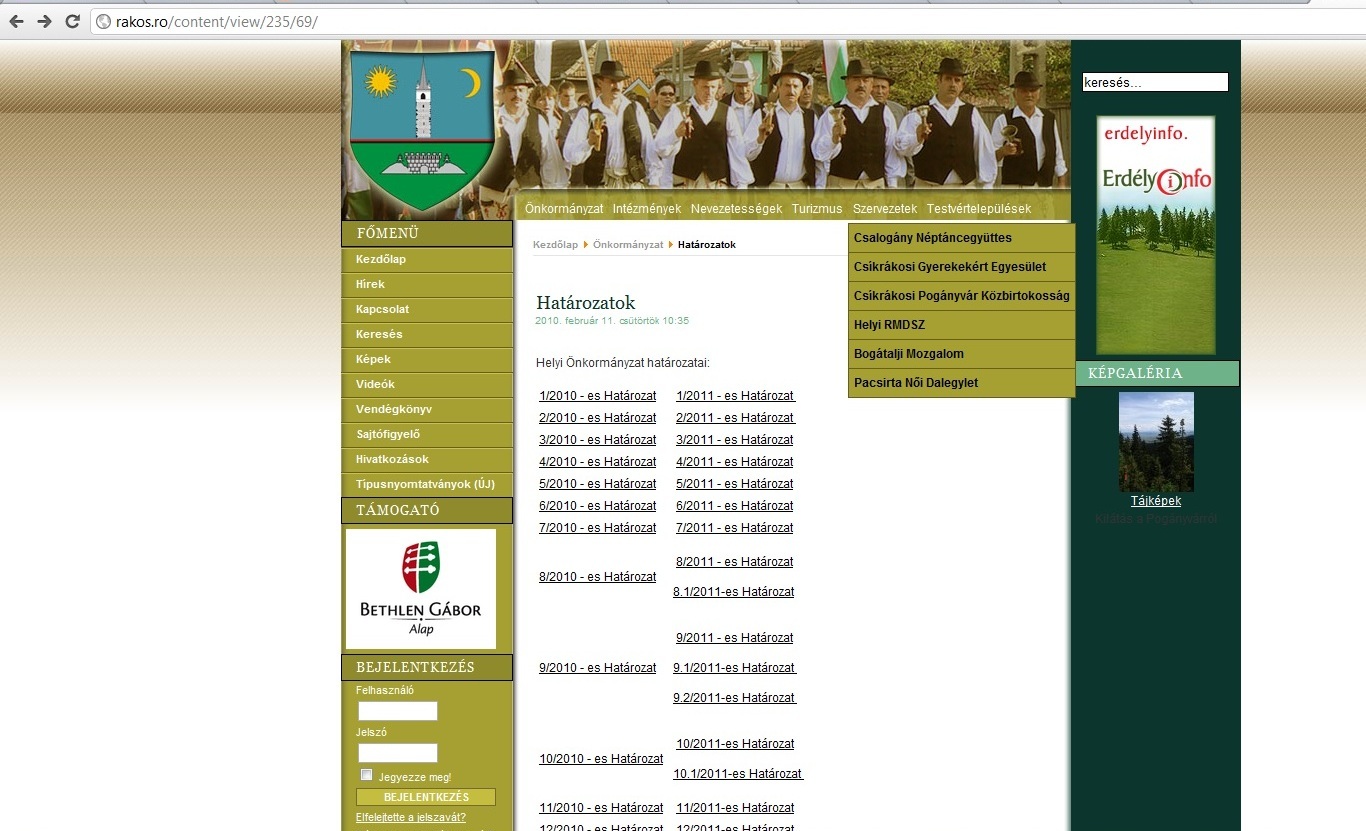Screen dimensions: 1366x831
Task: Click the Jelszó password field
Action: click(x=398, y=753)
